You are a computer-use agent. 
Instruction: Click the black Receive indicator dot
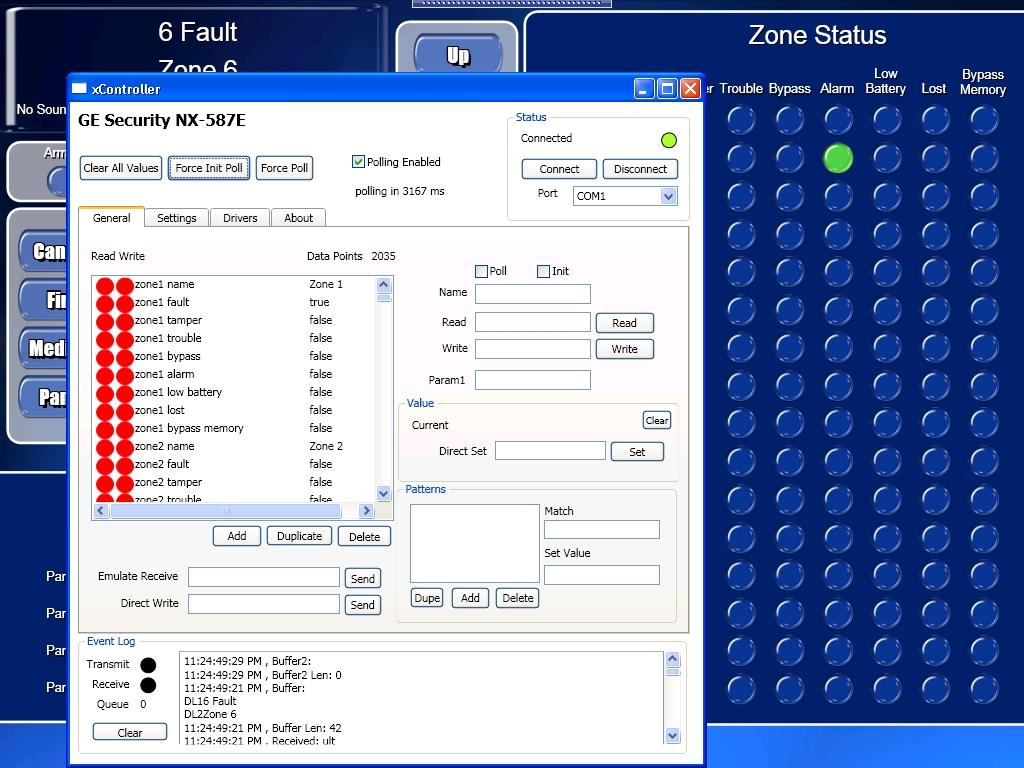pos(148,685)
